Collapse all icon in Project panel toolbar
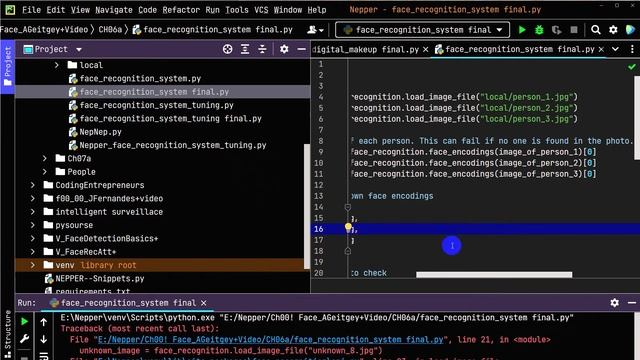Image resolution: width=640 pixels, height=360 pixels. pyautogui.click(x=262, y=49)
